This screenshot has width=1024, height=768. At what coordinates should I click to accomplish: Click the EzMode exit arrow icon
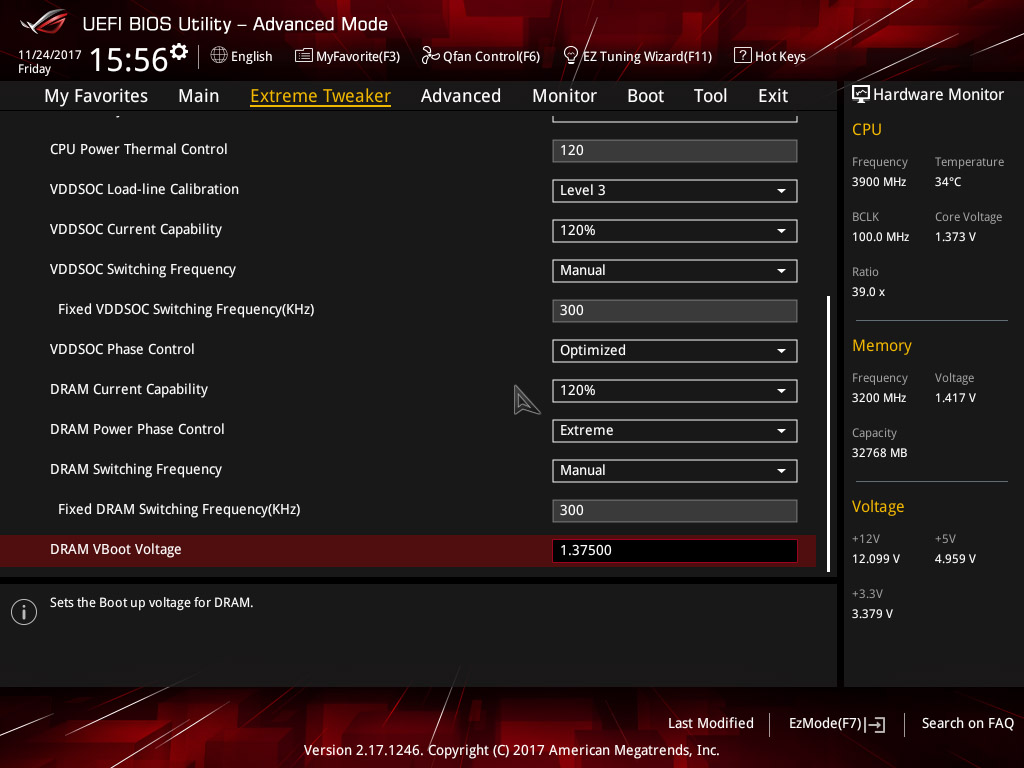875,724
